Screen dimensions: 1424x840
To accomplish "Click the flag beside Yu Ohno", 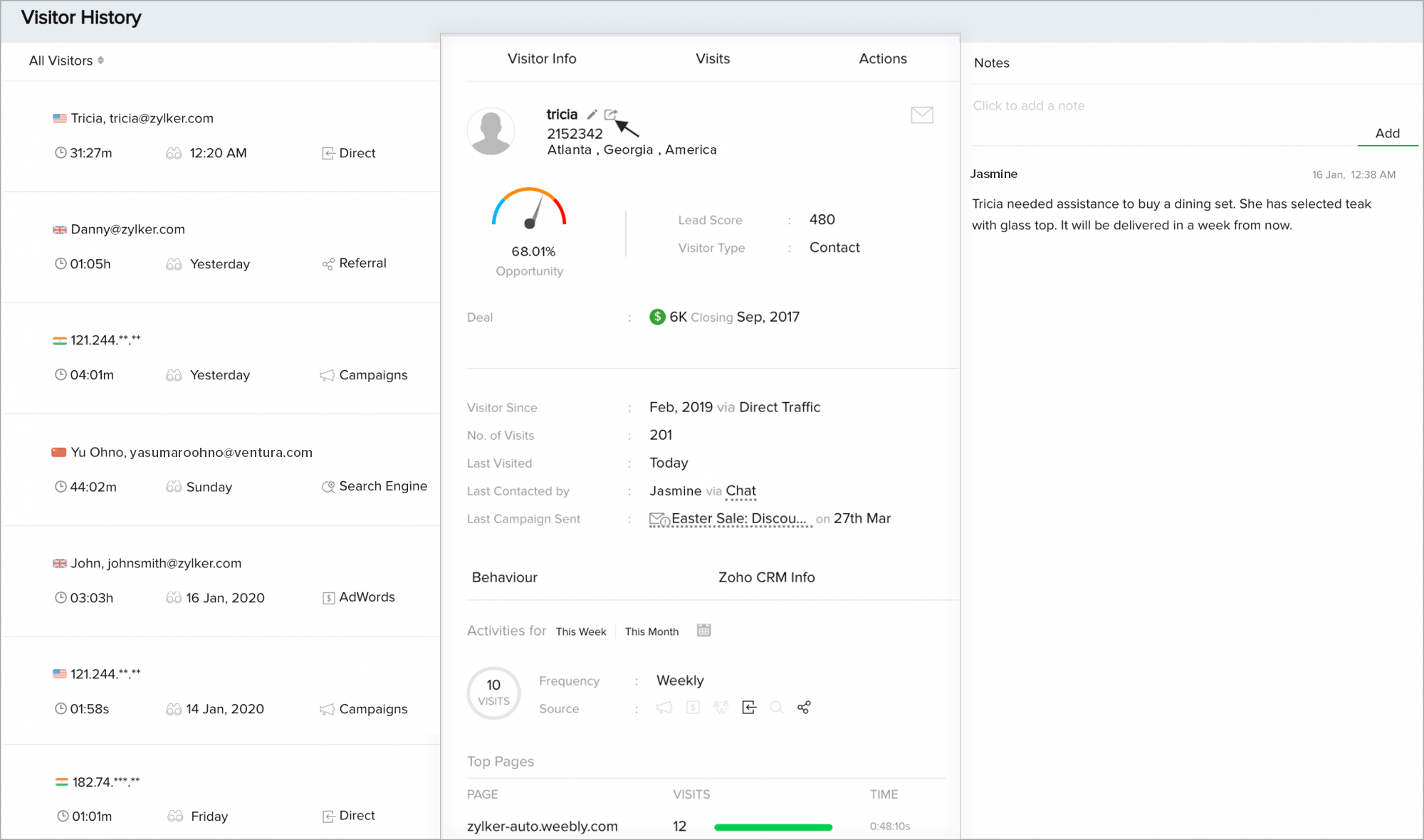I will pos(59,453).
